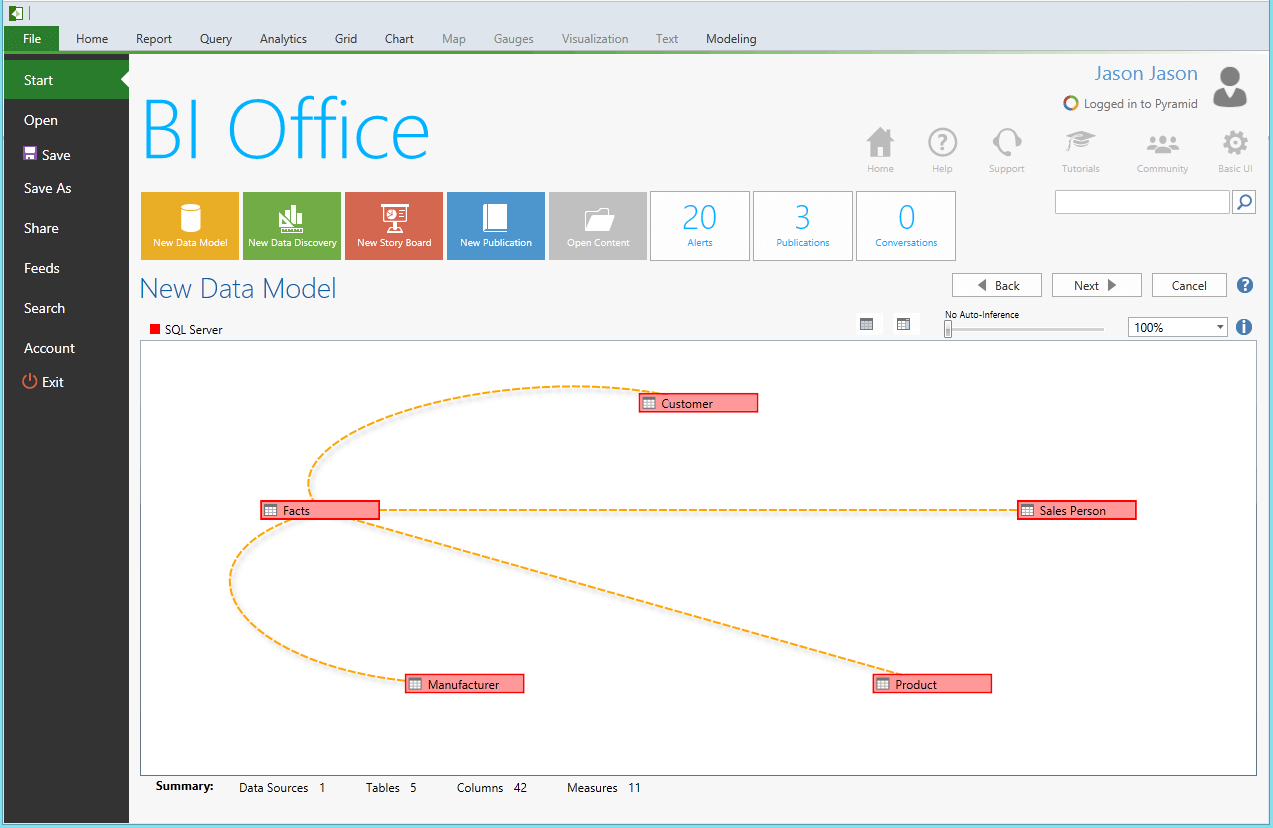Image resolution: width=1273 pixels, height=828 pixels.
Task: Select the Manufacturer table node
Action: (465, 684)
